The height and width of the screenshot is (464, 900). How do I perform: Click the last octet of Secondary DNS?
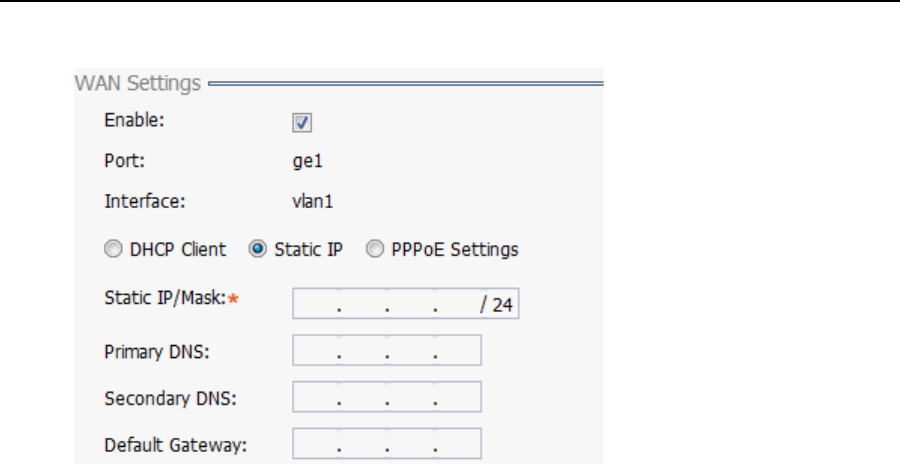pos(458,398)
